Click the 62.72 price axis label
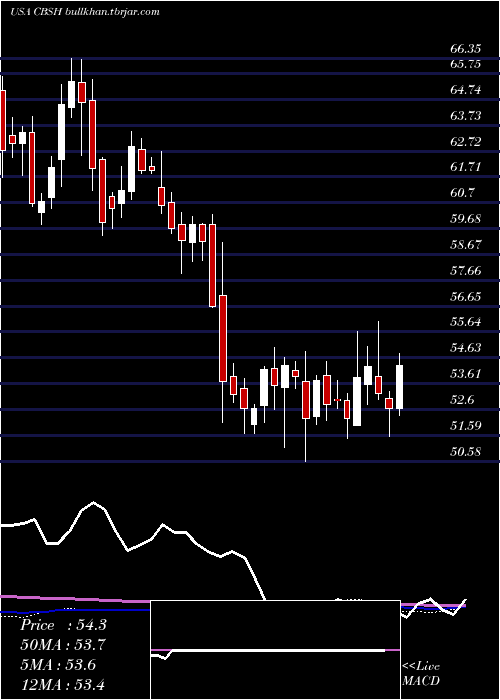Image resolution: width=500 pixels, height=700 pixels. 466,142
